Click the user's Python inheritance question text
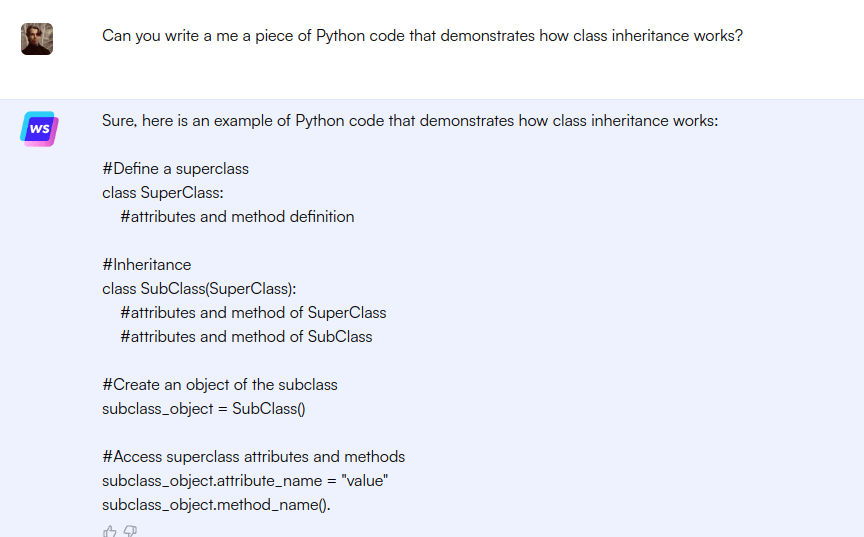The width and height of the screenshot is (864, 537). pos(422,36)
